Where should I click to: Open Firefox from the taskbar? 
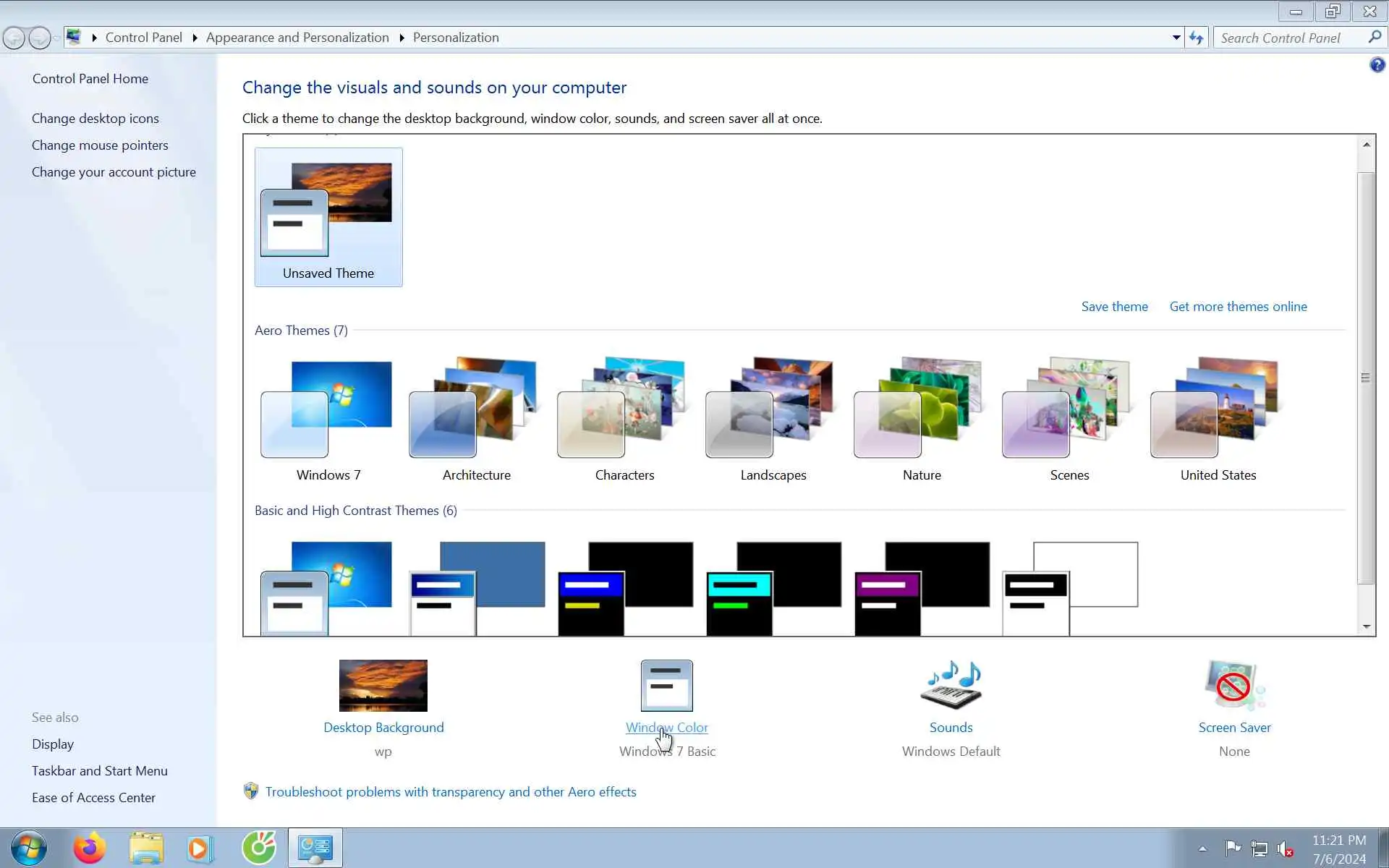click(89, 848)
